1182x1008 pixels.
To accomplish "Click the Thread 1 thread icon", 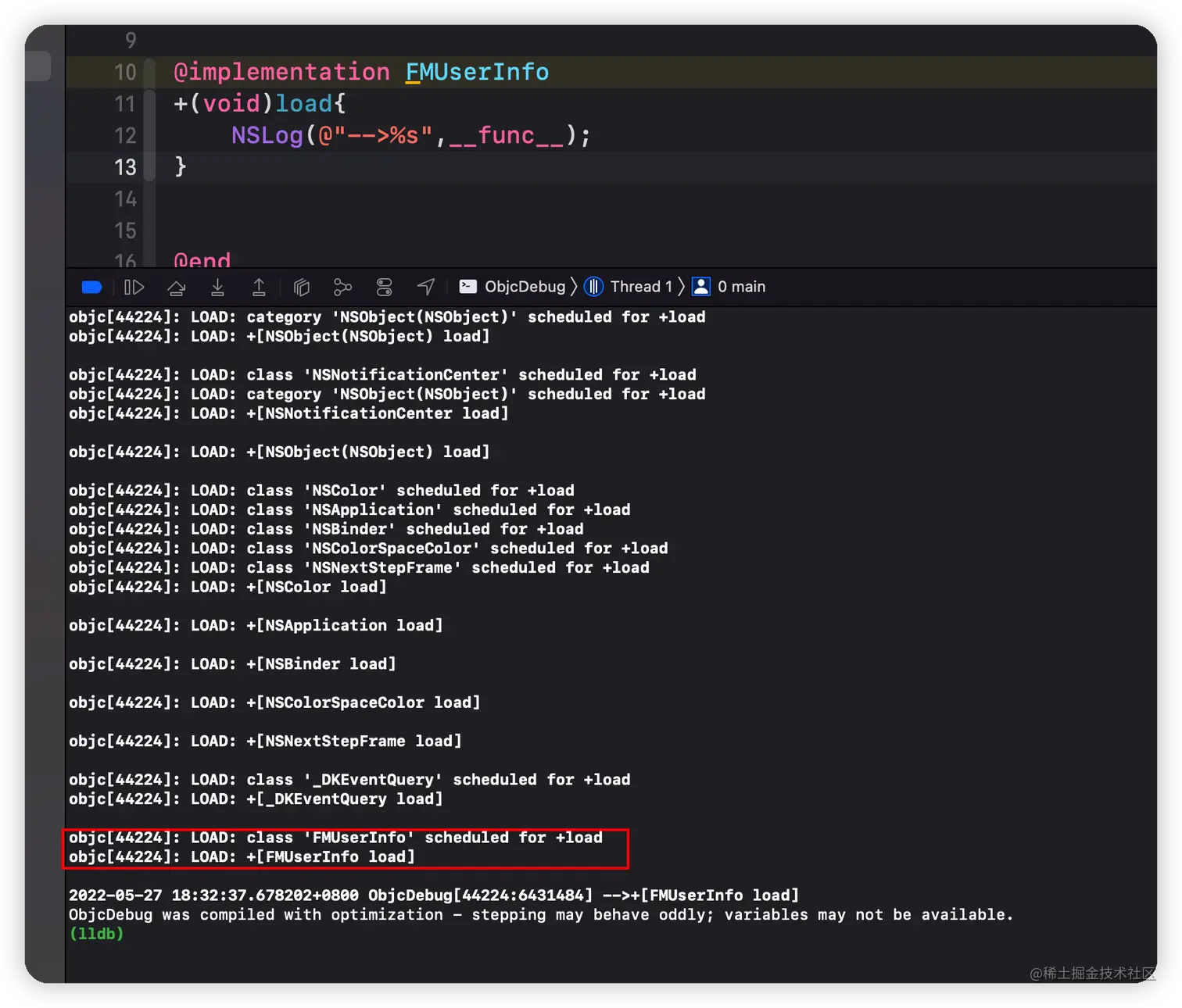I will tap(593, 287).
